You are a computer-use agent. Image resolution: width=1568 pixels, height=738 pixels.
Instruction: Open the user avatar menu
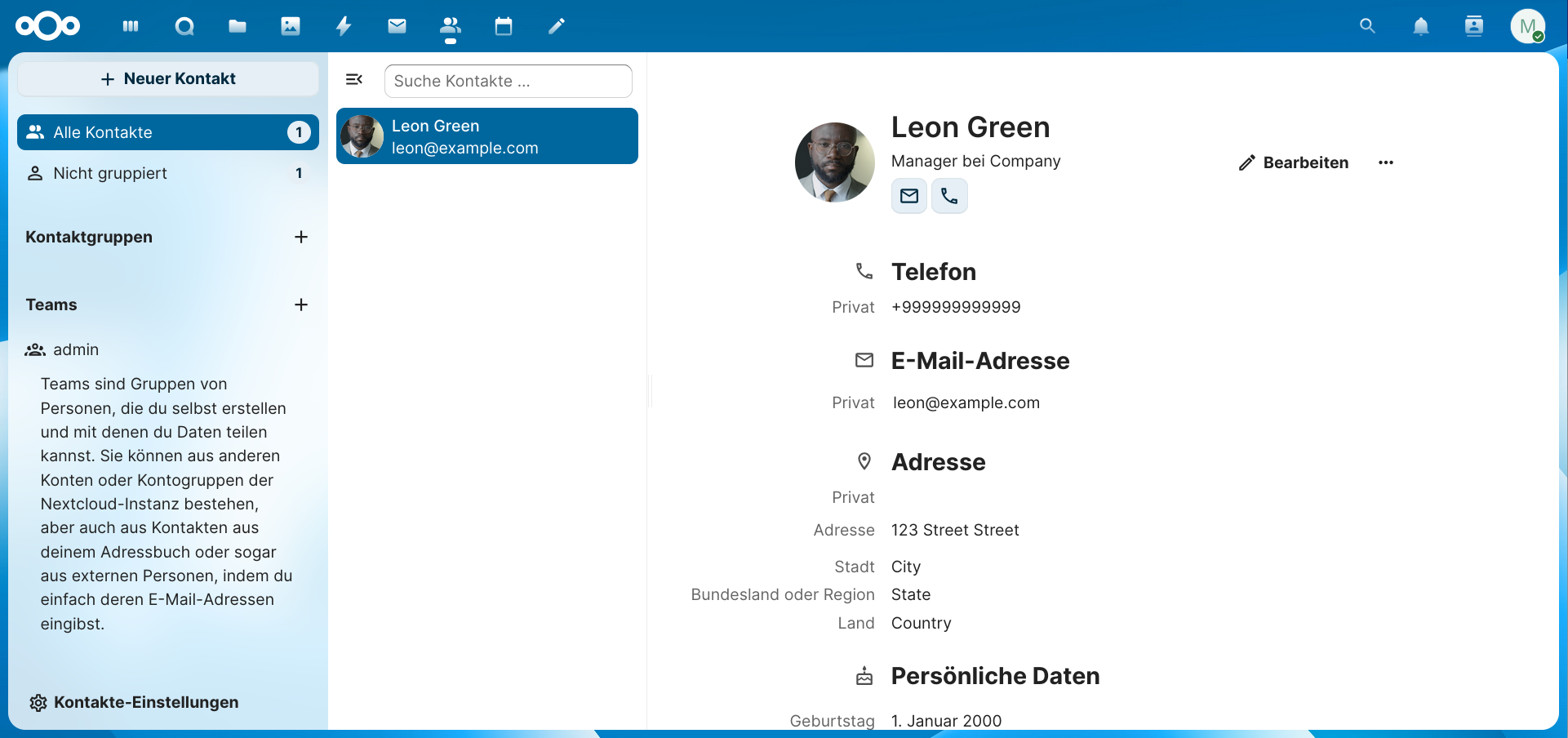1529,25
